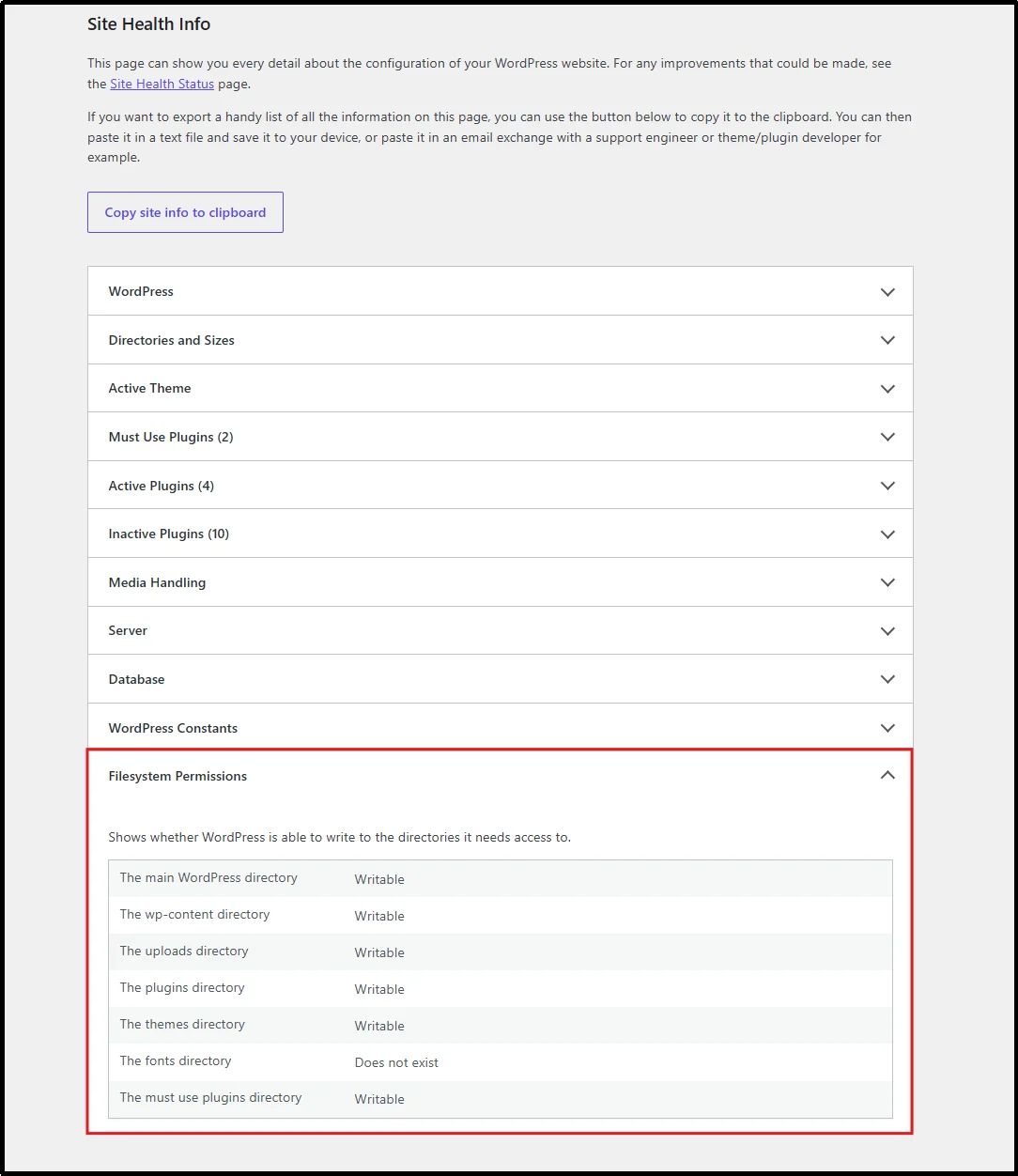Click the 'Does not exist' value
This screenshot has height=1176, width=1018.
click(x=396, y=1062)
